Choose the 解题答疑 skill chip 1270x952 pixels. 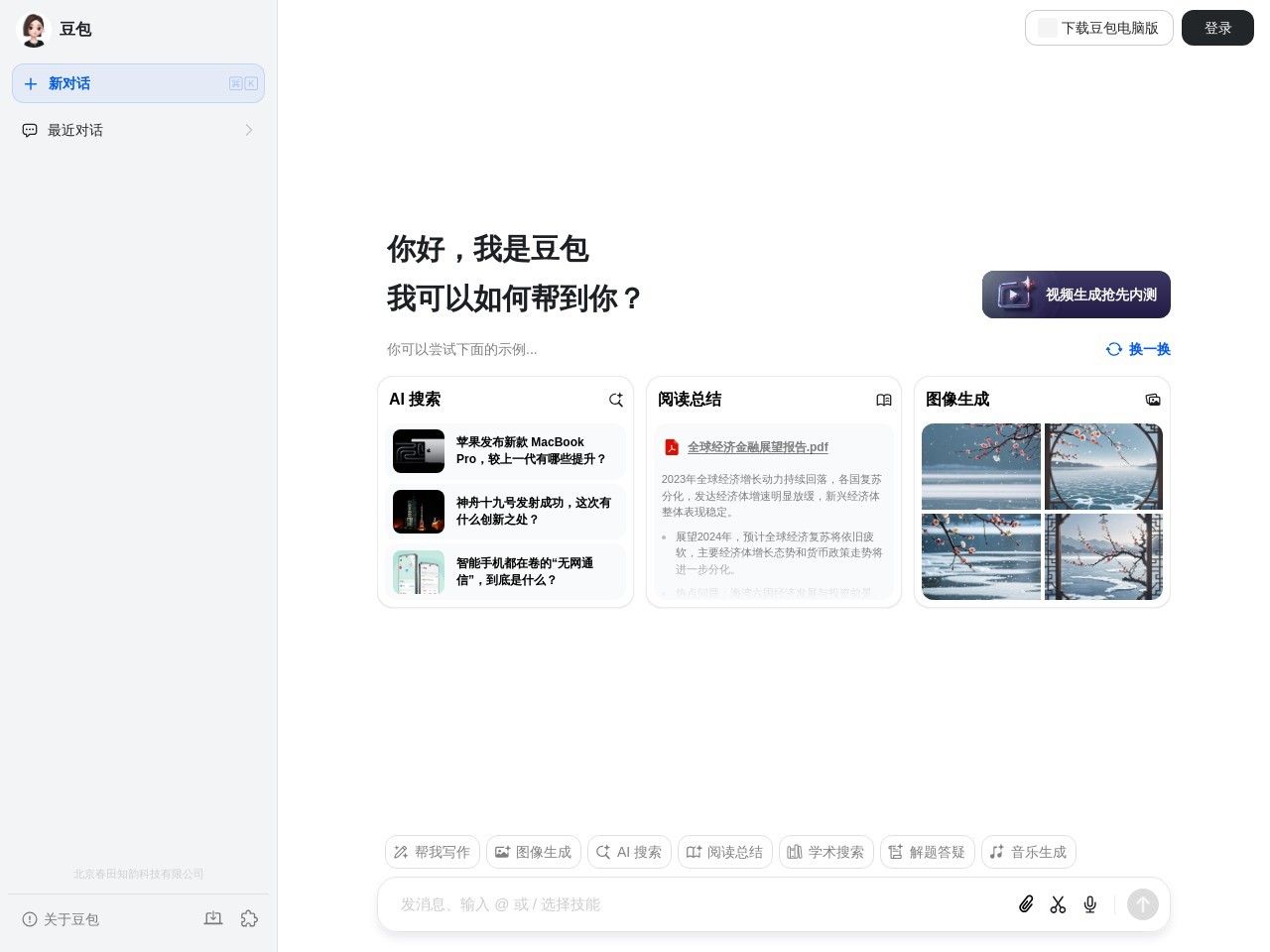pos(928,852)
